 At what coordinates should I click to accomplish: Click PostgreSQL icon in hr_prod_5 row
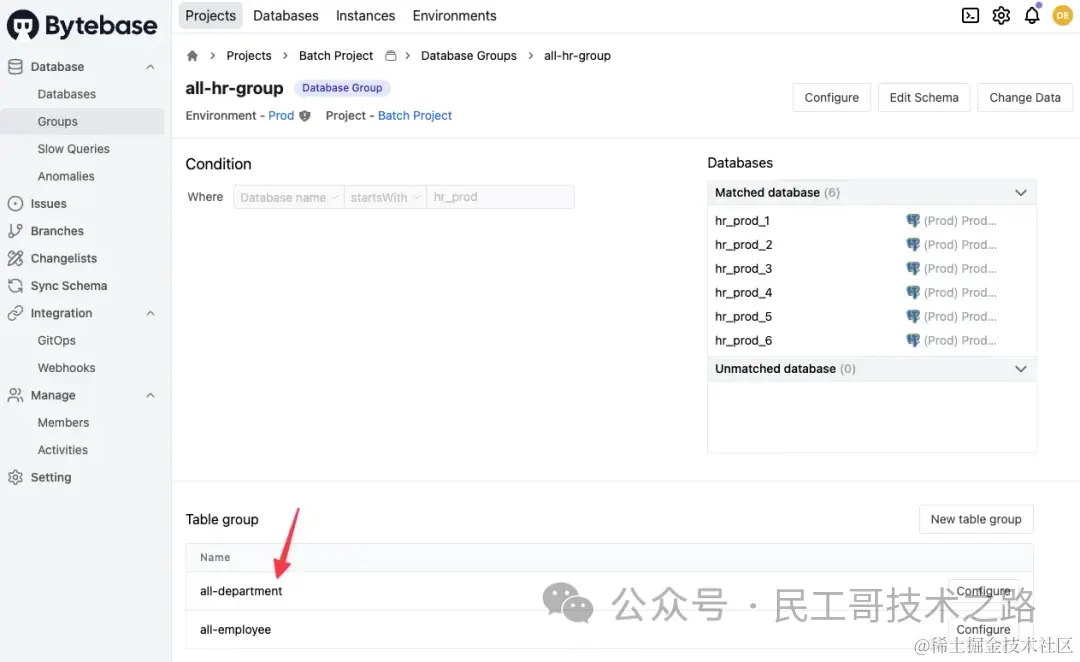pyautogui.click(x=913, y=317)
